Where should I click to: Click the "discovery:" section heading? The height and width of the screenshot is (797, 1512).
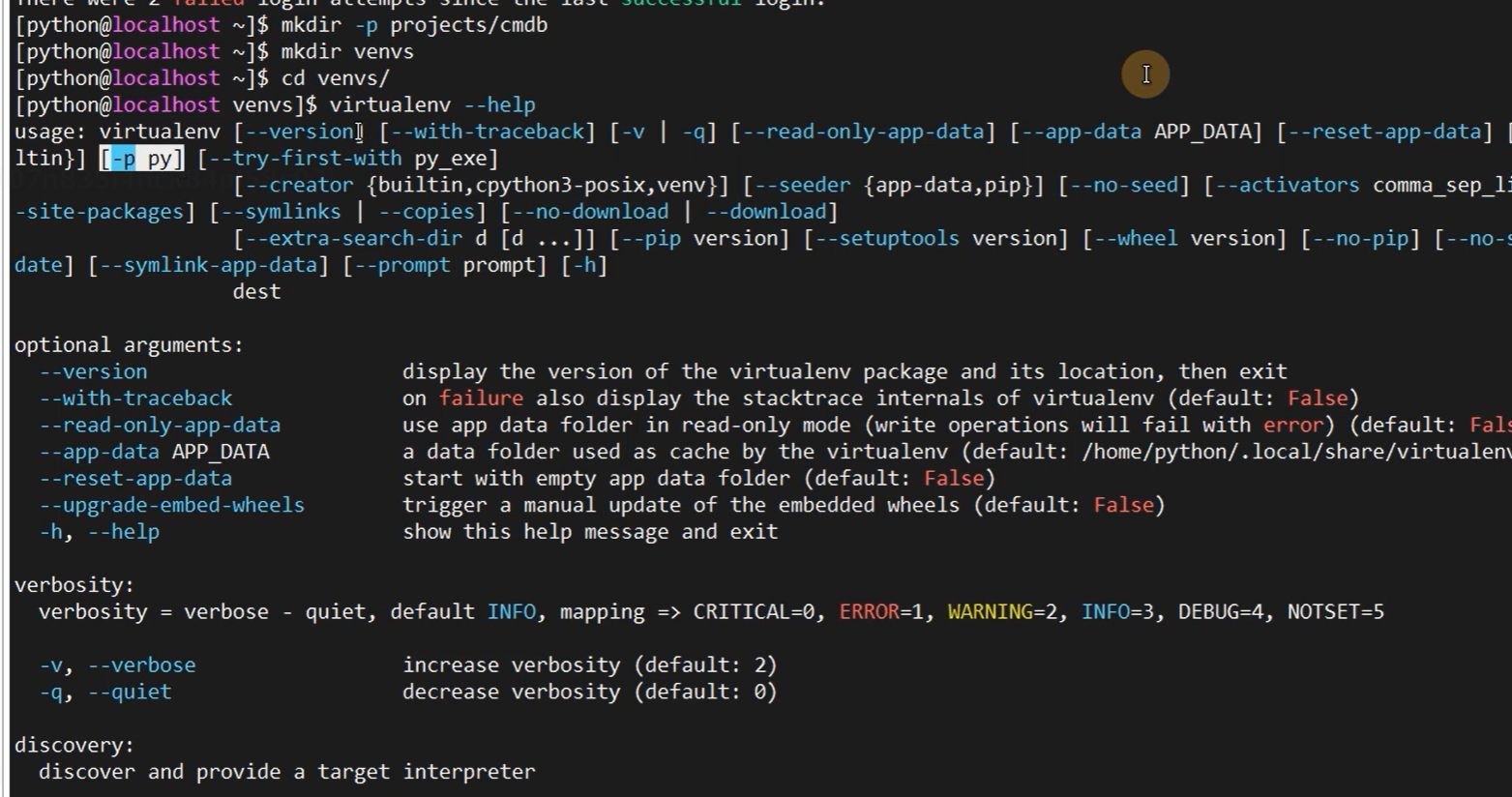pos(74,746)
